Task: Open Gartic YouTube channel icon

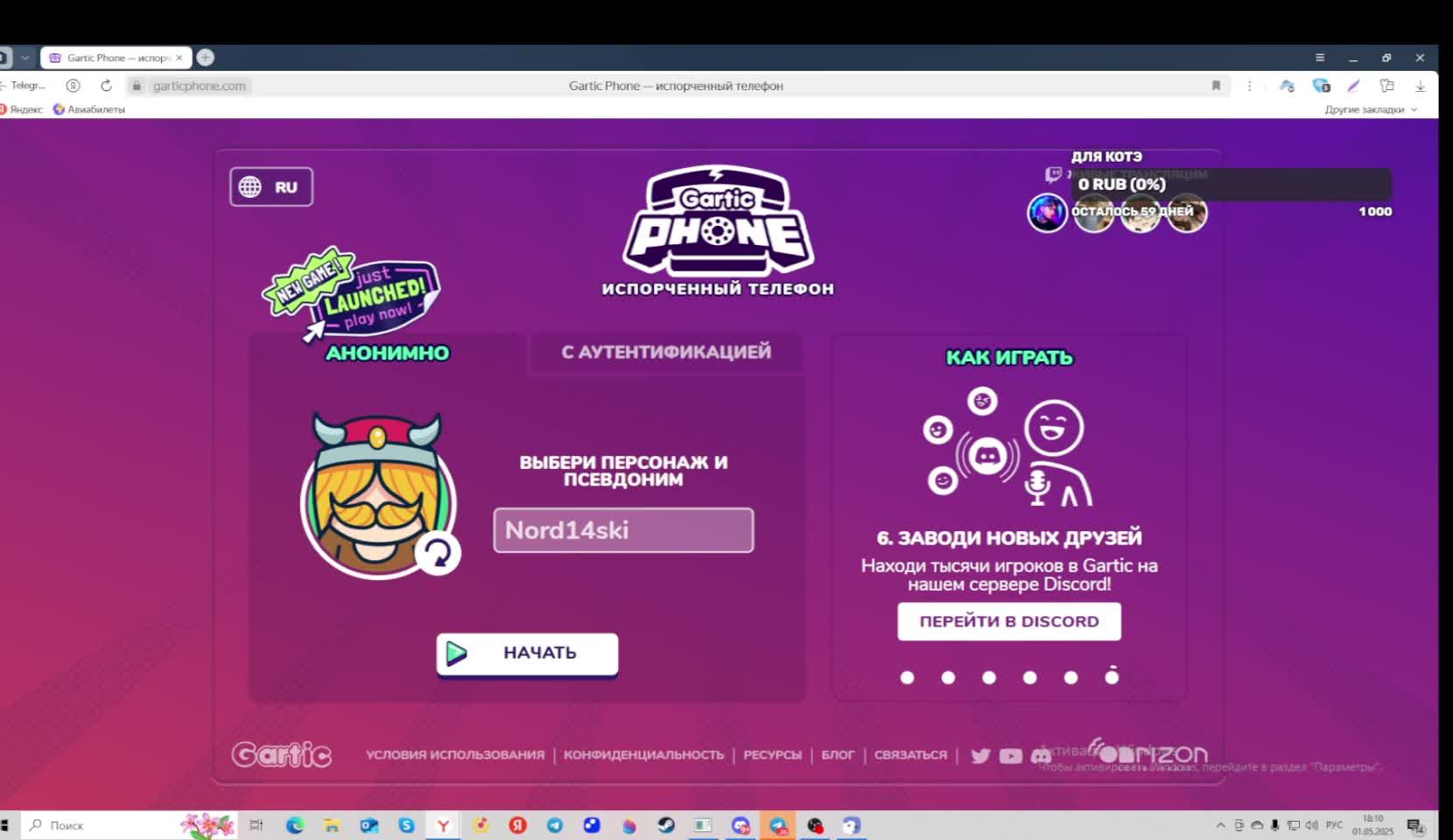Action: (x=1011, y=756)
